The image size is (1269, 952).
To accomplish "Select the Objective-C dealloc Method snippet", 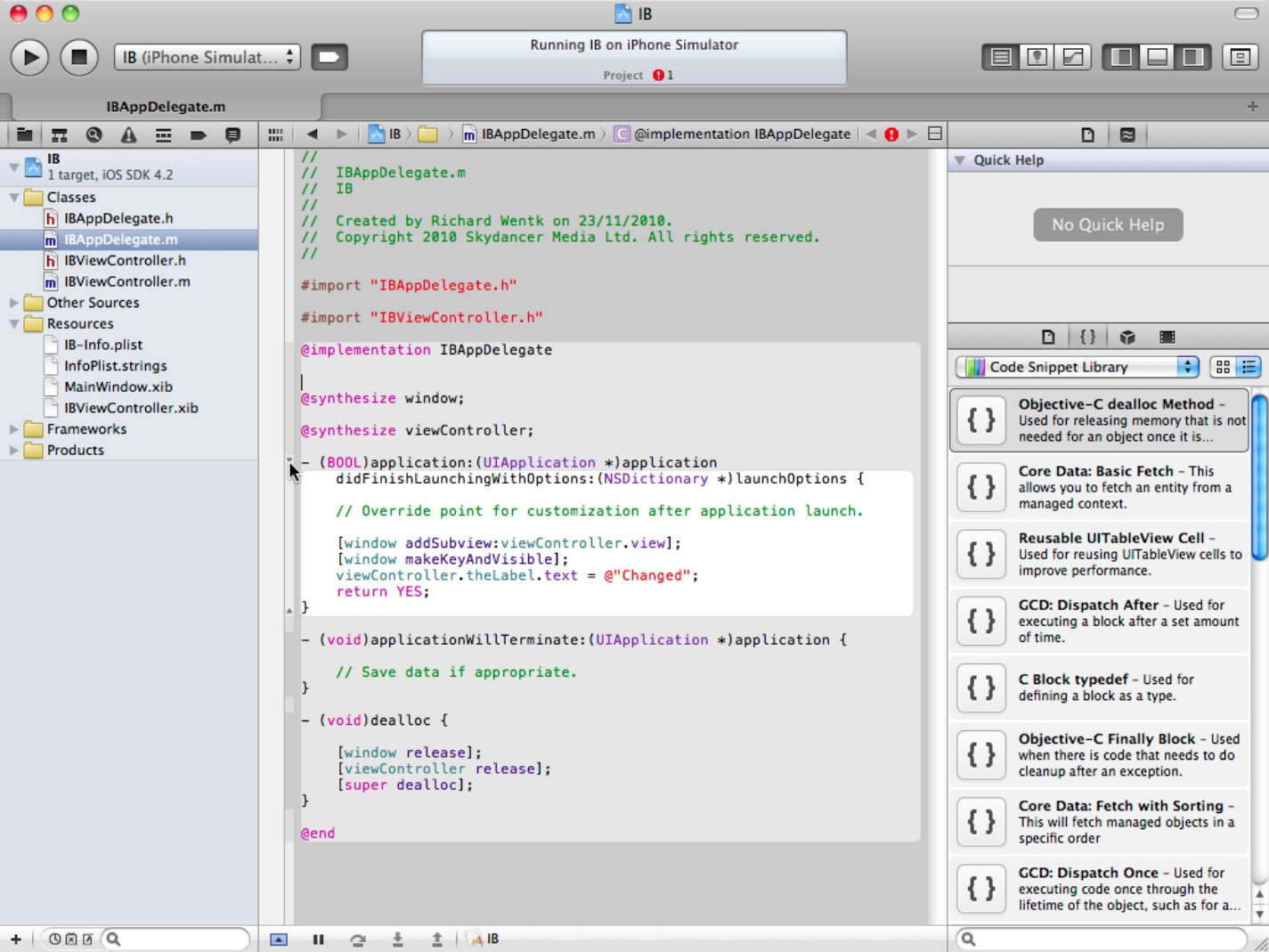I will click(1100, 419).
